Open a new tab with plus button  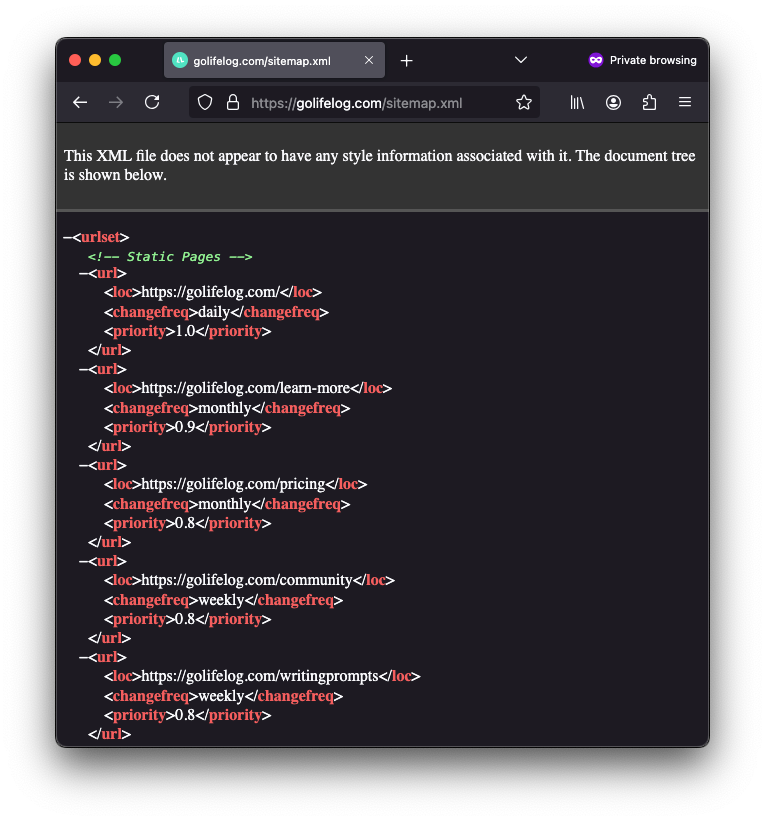click(406, 60)
